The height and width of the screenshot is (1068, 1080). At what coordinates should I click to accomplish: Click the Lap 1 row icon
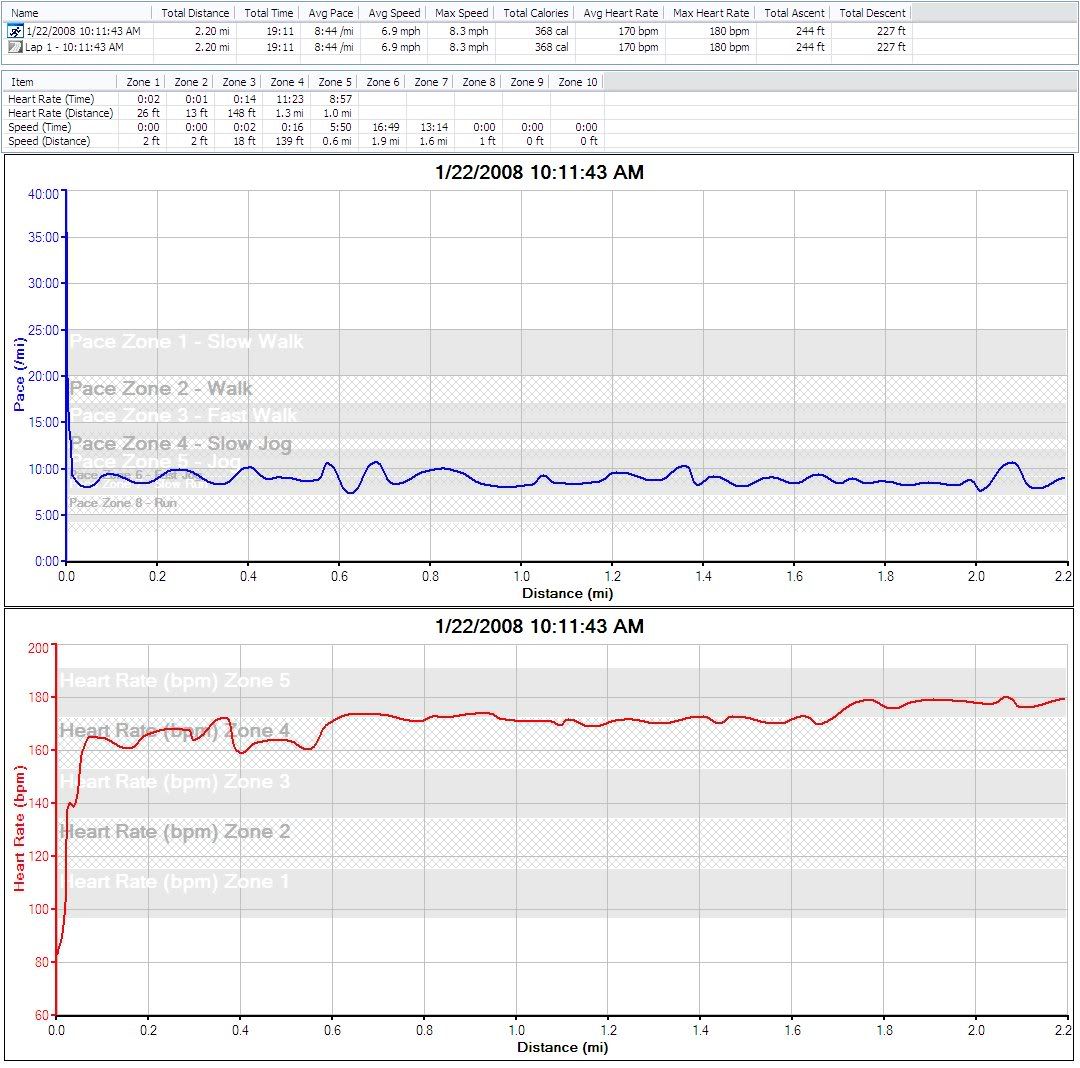click(14, 47)
